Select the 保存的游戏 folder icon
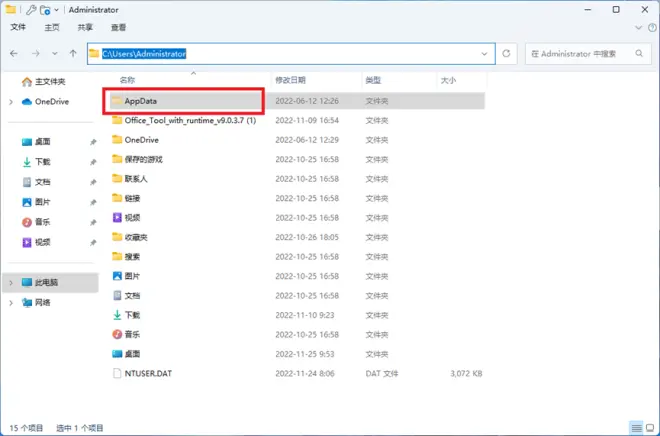660x436 pixels. 117,159
